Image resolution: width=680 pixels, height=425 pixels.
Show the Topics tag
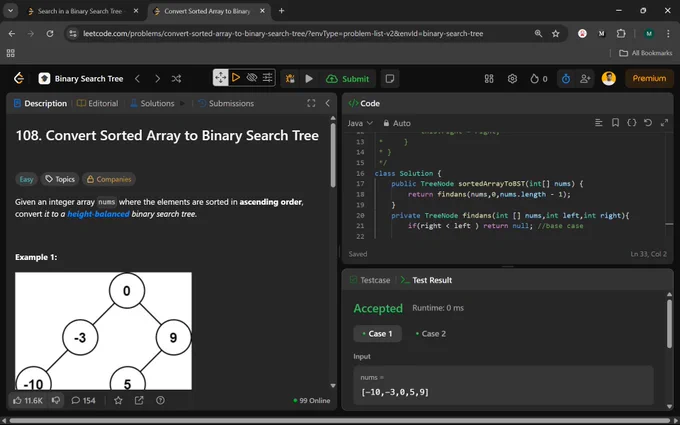(60, 179)
